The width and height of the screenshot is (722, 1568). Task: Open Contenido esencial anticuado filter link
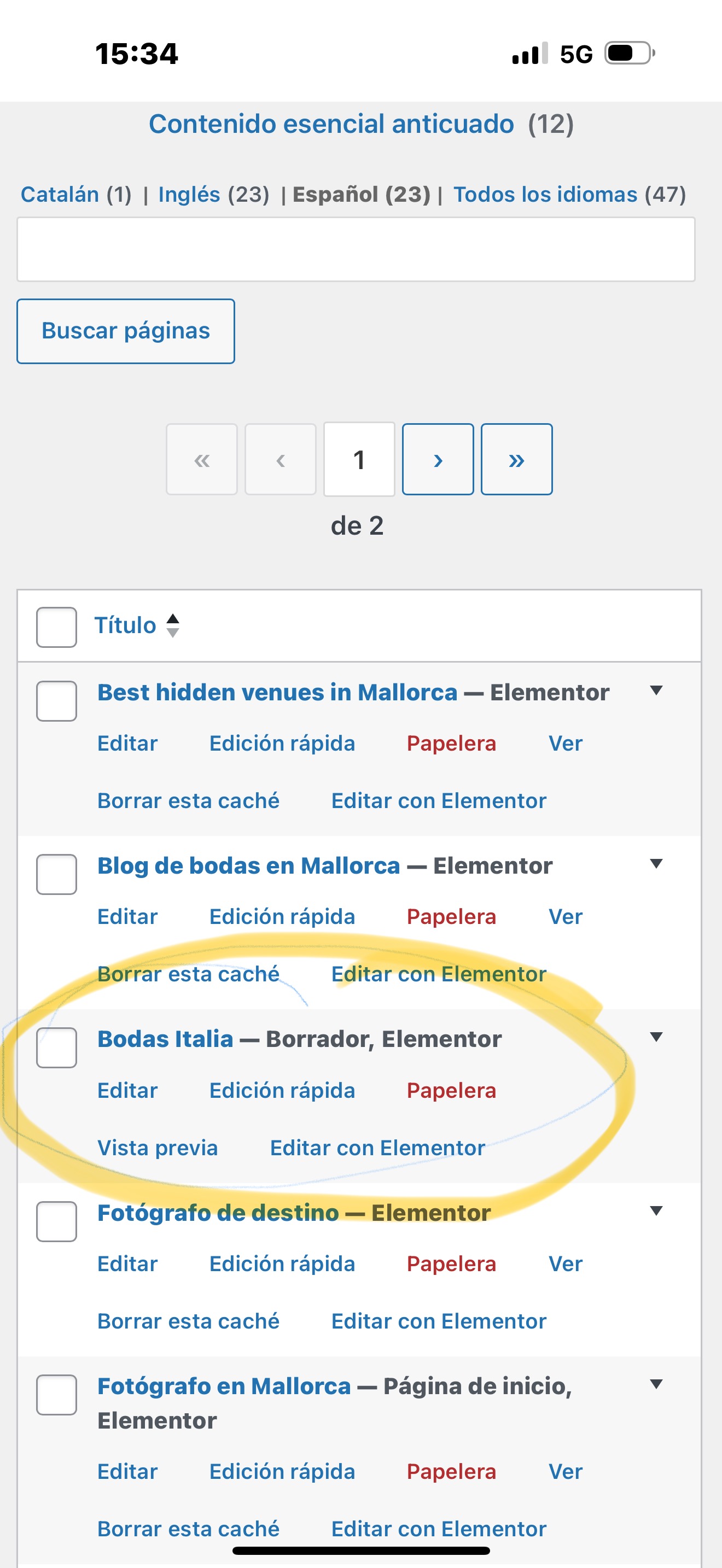pos(331,124)
